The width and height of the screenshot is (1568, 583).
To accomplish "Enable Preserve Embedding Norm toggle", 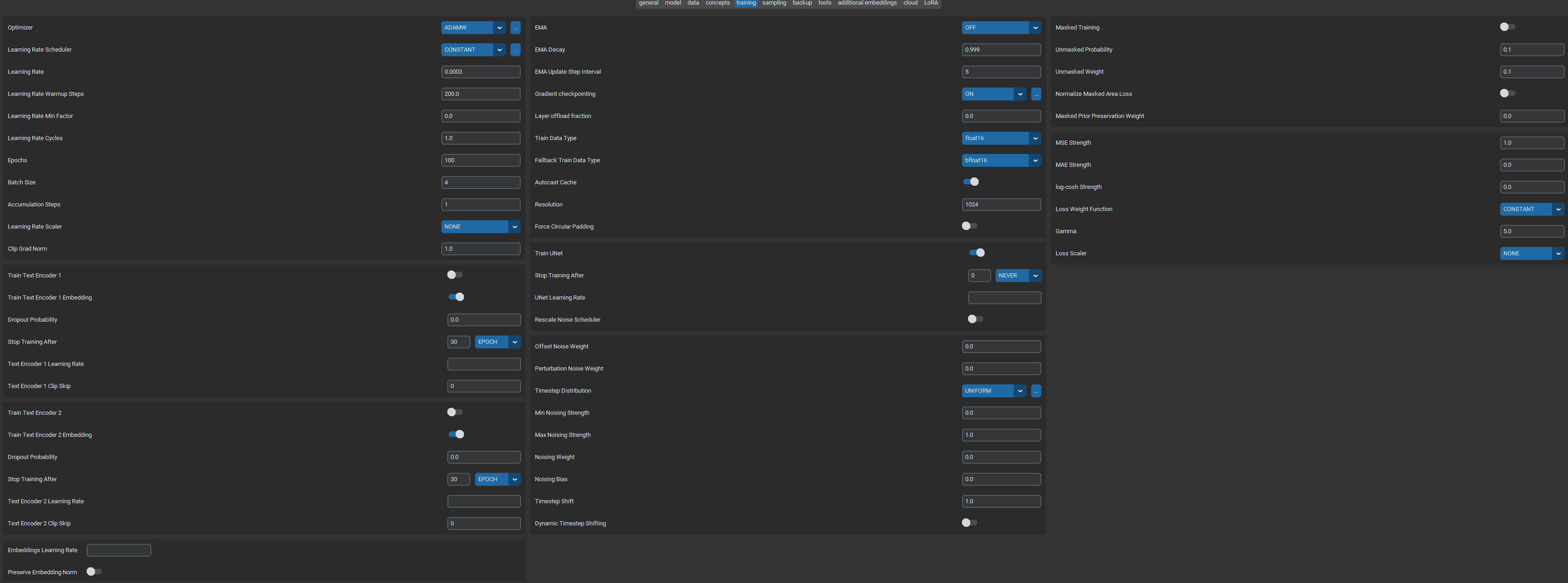I will [x=95, y=571].
